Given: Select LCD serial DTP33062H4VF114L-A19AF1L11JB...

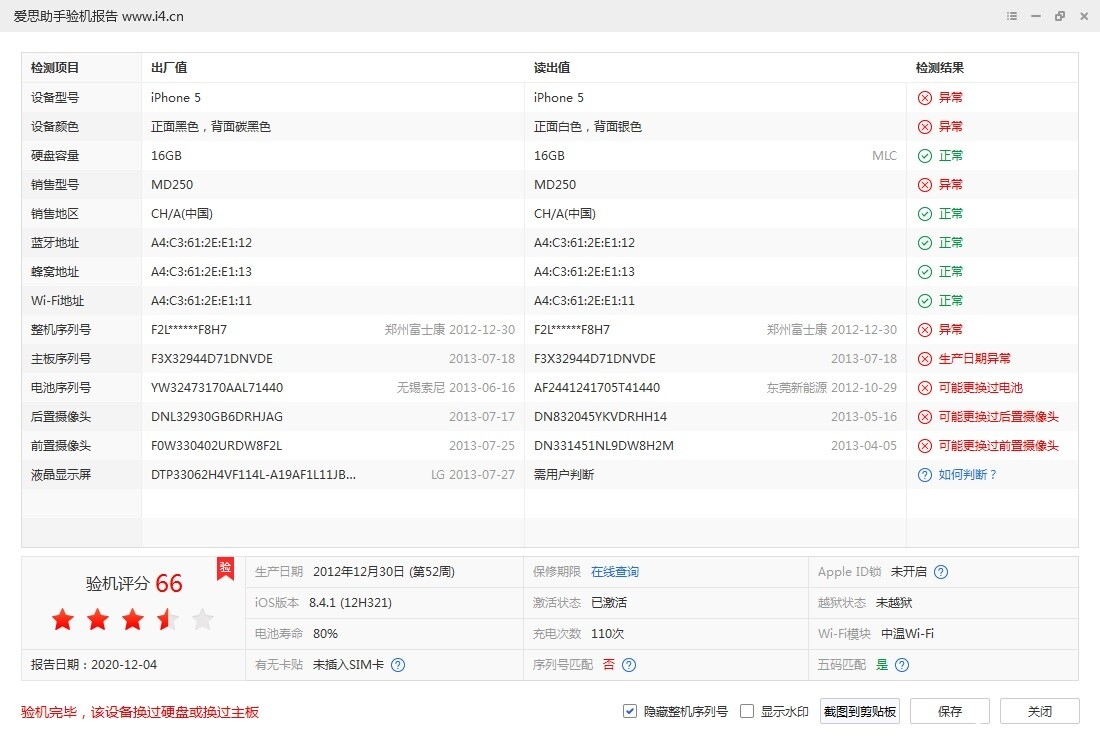Looking at the screenshot, I should pos(253,475).
